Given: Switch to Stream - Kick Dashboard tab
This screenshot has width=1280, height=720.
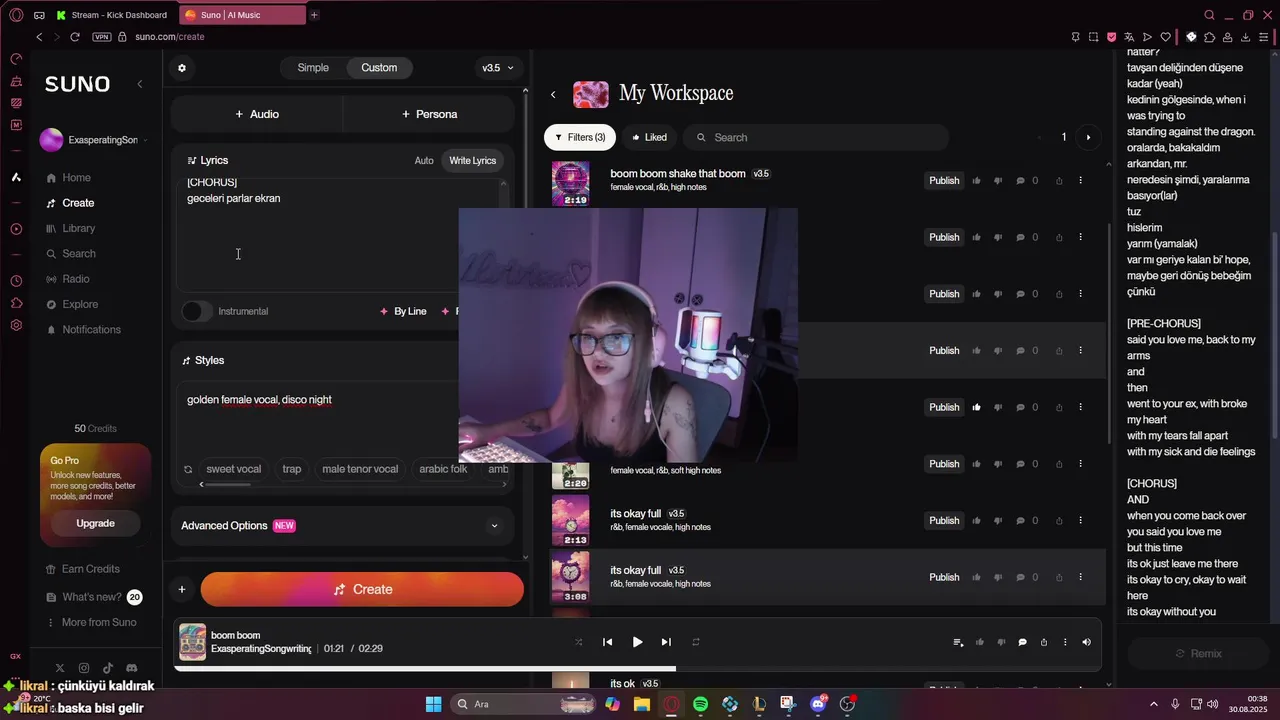Looking at the screenshot, I should (112, 15).
